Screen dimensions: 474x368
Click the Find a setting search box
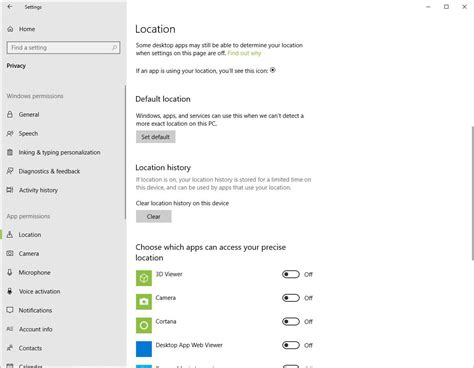(63, 48)
